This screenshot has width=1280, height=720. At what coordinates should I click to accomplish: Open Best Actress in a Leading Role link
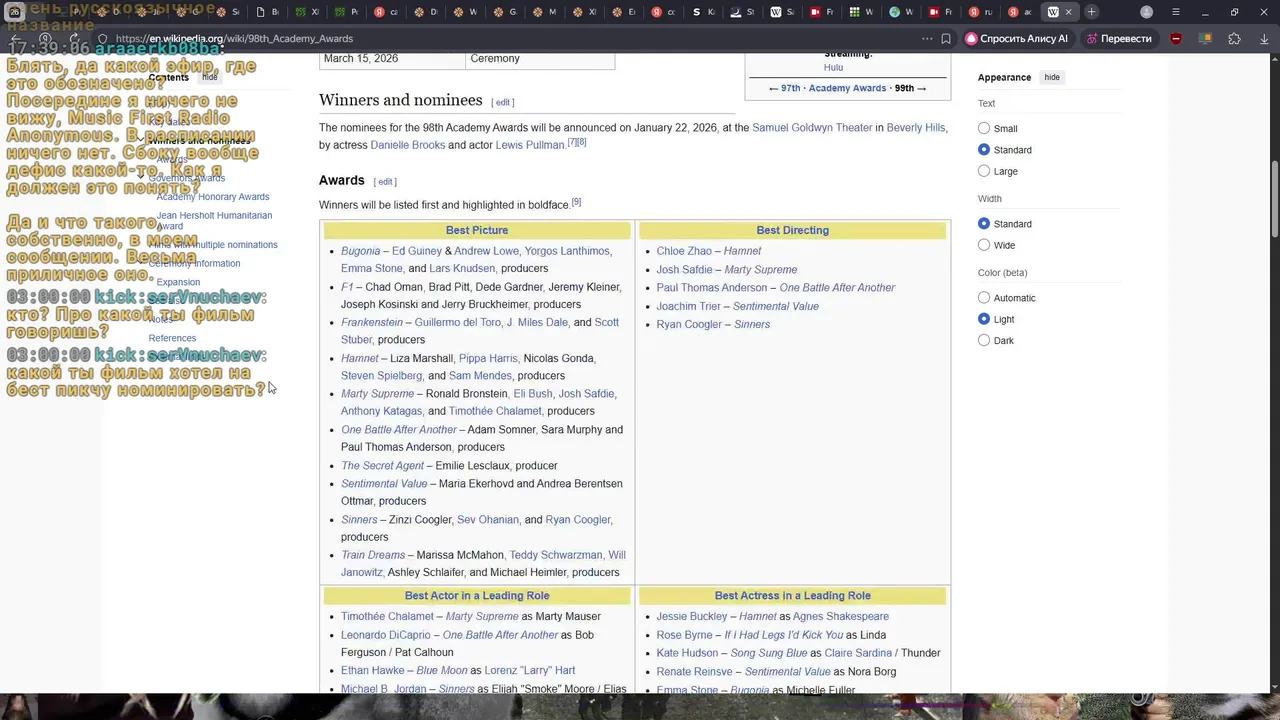point(792,596)
